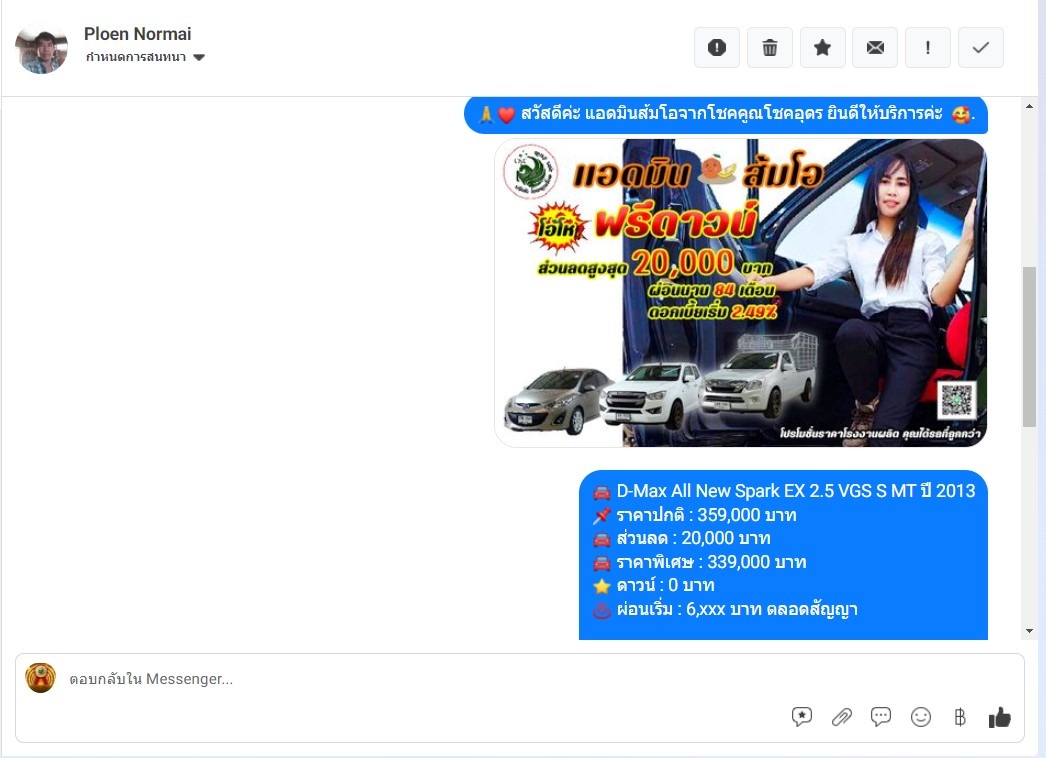Click the page avatar beside reply box
The width and height of the screenshot is (1046, 758).
pyautogui.click(x=41, y=678)
